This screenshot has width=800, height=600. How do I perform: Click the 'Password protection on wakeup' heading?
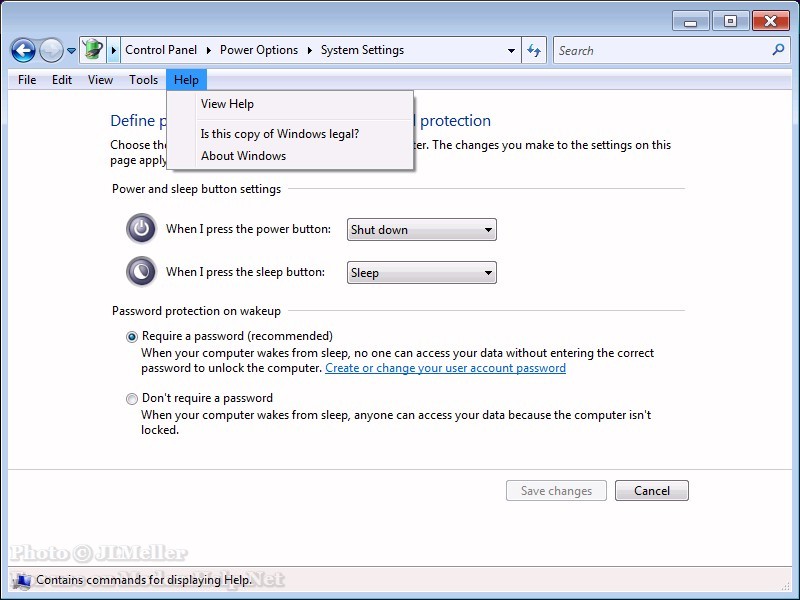[196, 311]
